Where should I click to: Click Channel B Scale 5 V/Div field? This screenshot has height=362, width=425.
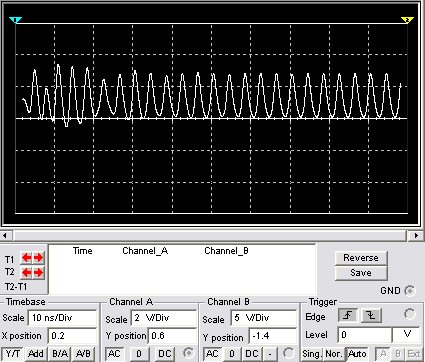coord(263,318)
